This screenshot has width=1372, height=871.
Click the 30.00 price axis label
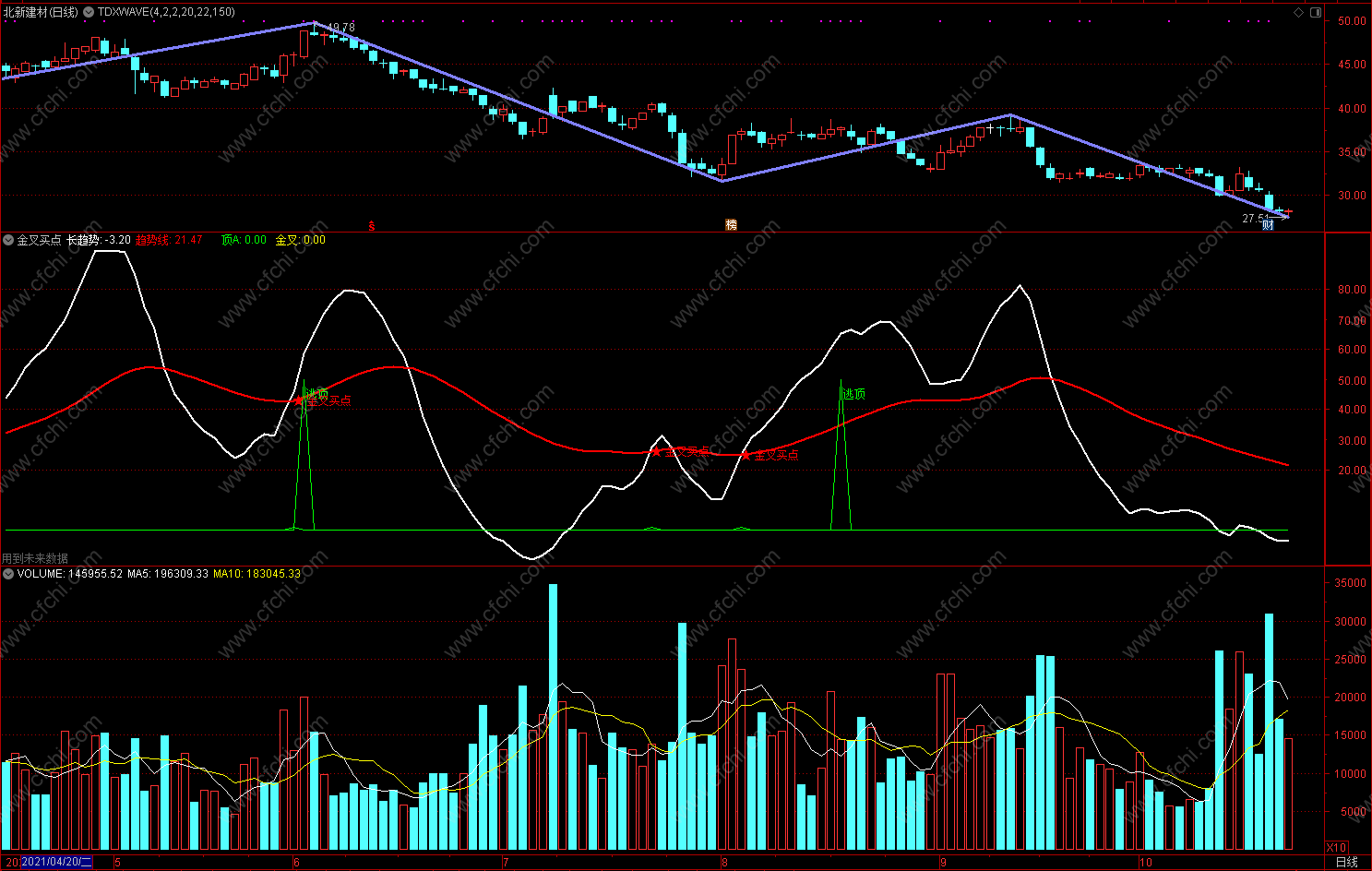(x=1352, y=196)
